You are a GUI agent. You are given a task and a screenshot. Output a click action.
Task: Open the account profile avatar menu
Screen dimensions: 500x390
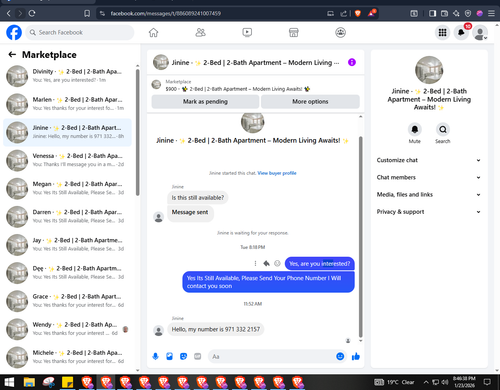click(480, 33)
